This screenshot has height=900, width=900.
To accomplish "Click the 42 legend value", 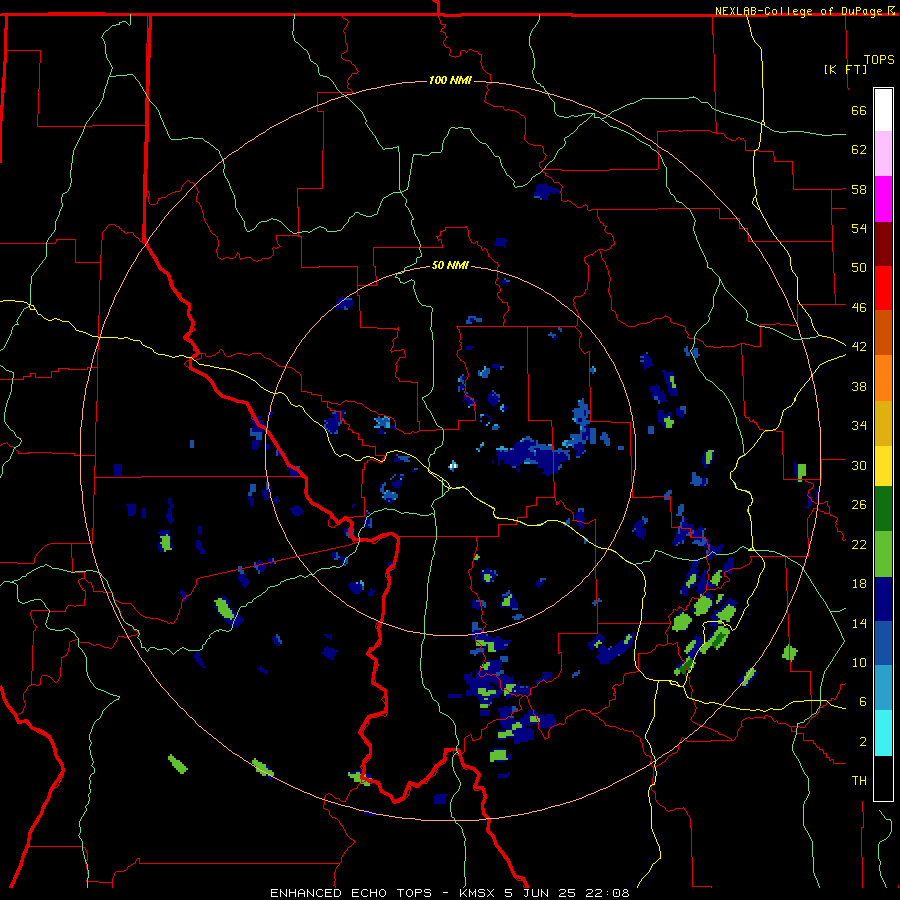I will pos(859,347).
